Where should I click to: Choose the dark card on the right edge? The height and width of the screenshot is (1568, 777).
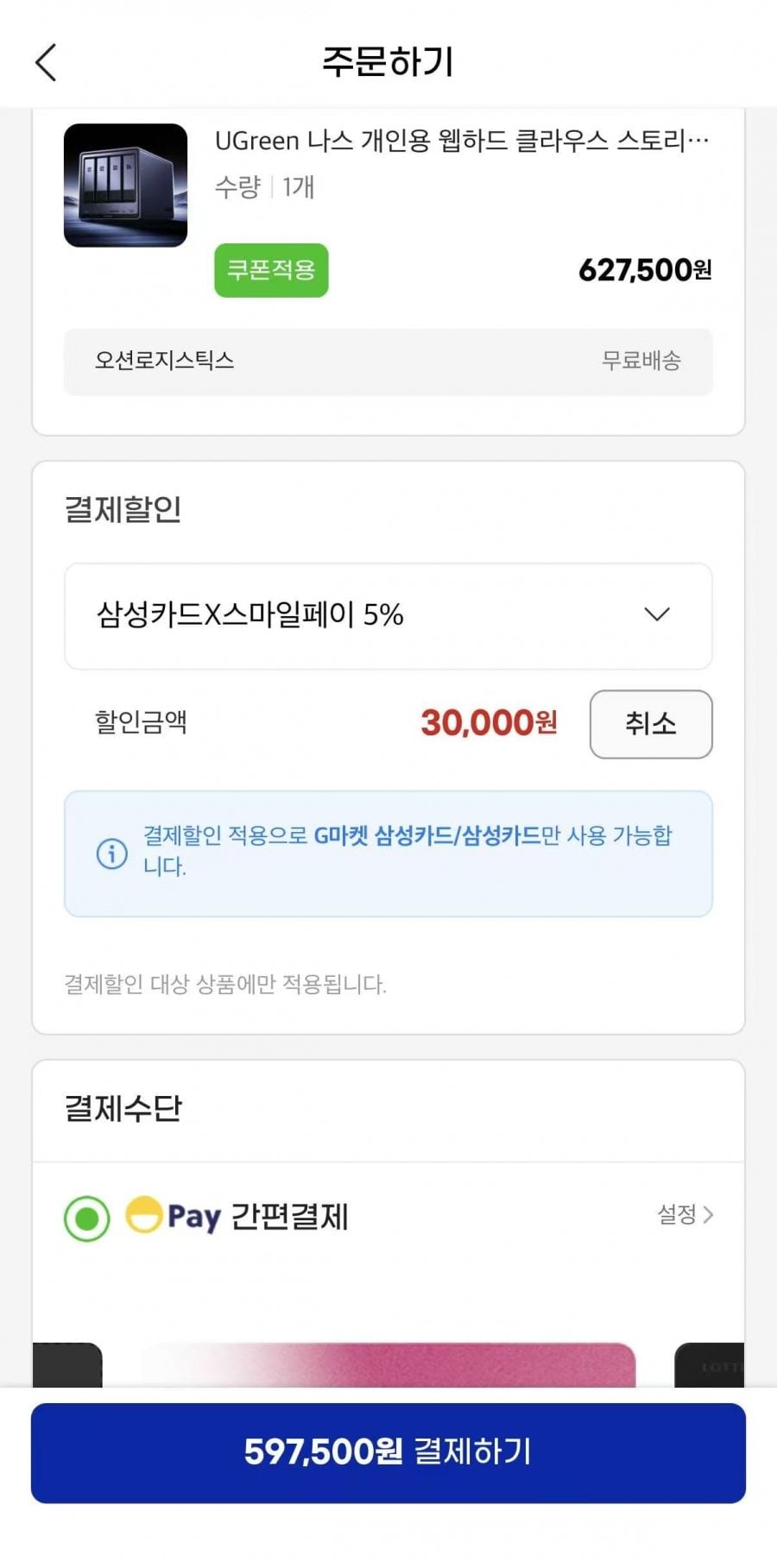coord(710,1365)
